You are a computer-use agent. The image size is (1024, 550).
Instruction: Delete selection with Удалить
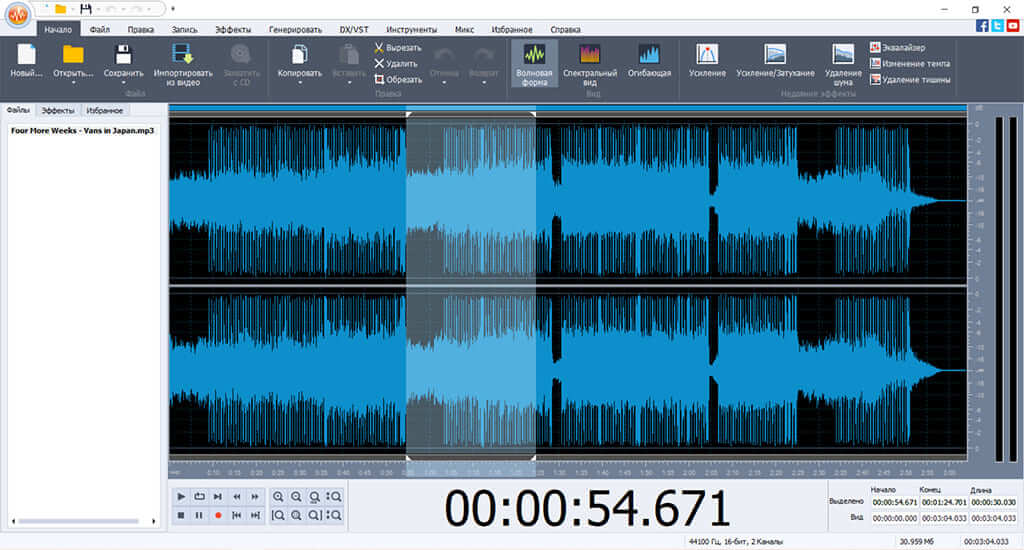click(x=396, y=64)
